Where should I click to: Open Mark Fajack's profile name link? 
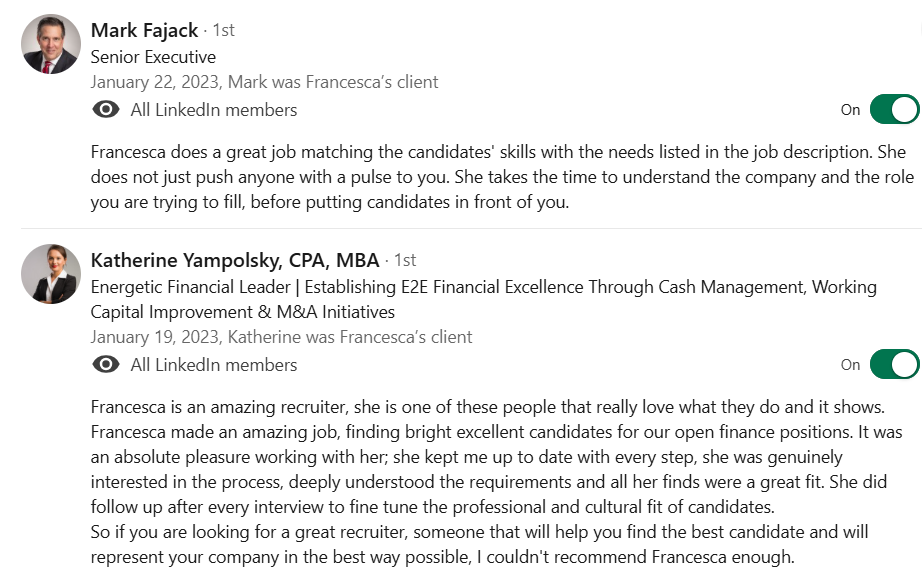[144, 30]
